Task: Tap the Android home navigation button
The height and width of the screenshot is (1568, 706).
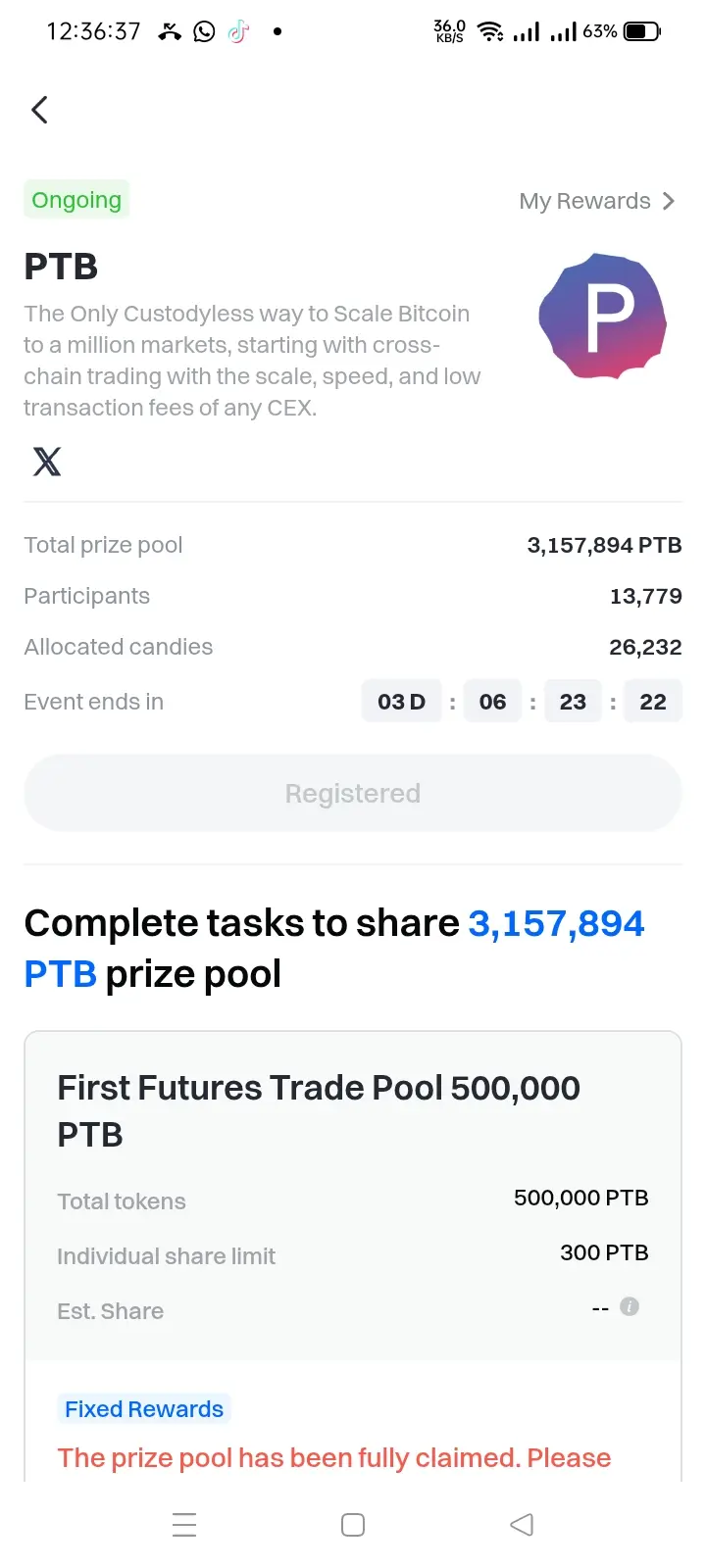Action: (x=353, y=1525)
